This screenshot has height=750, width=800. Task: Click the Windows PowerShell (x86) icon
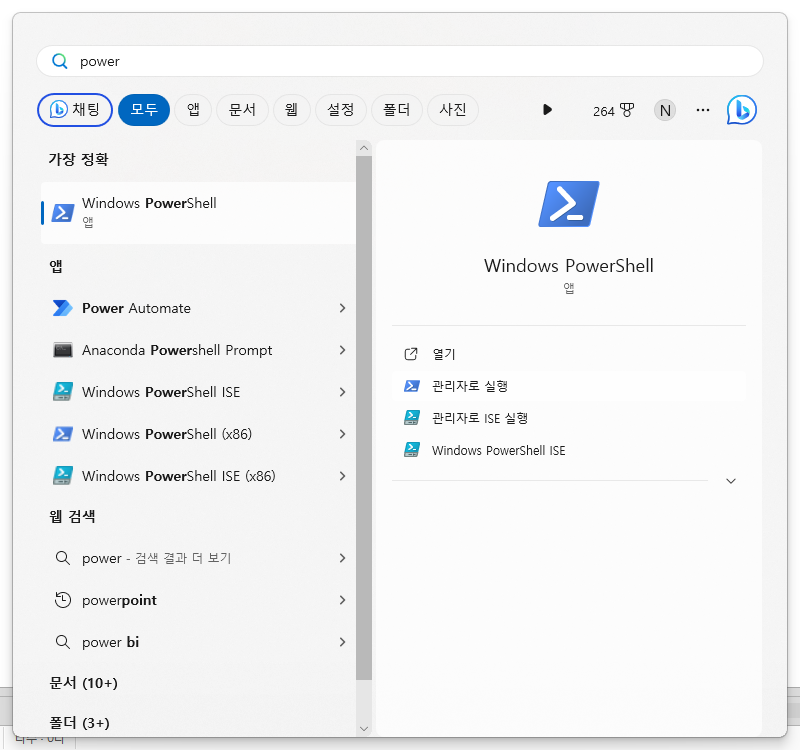pos(63,434)
